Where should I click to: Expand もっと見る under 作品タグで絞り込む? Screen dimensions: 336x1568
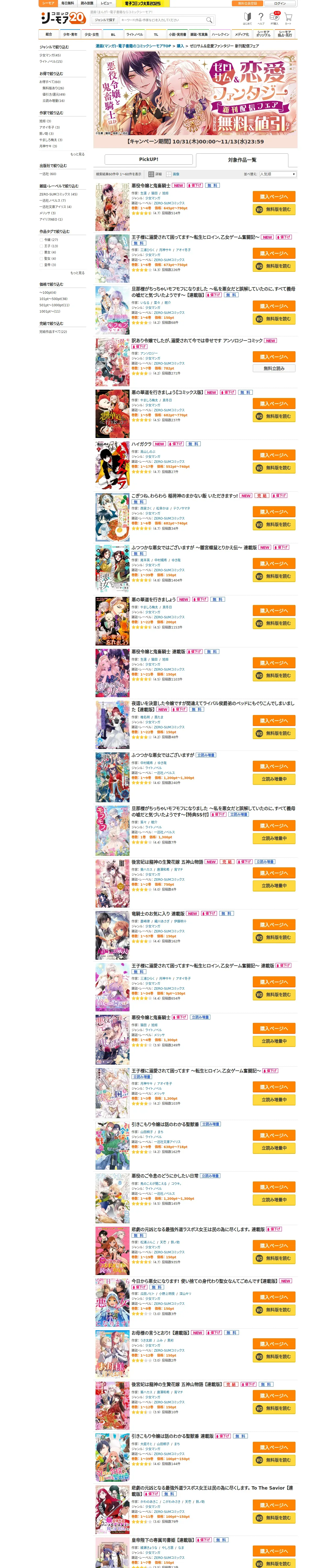click(77, 273)
